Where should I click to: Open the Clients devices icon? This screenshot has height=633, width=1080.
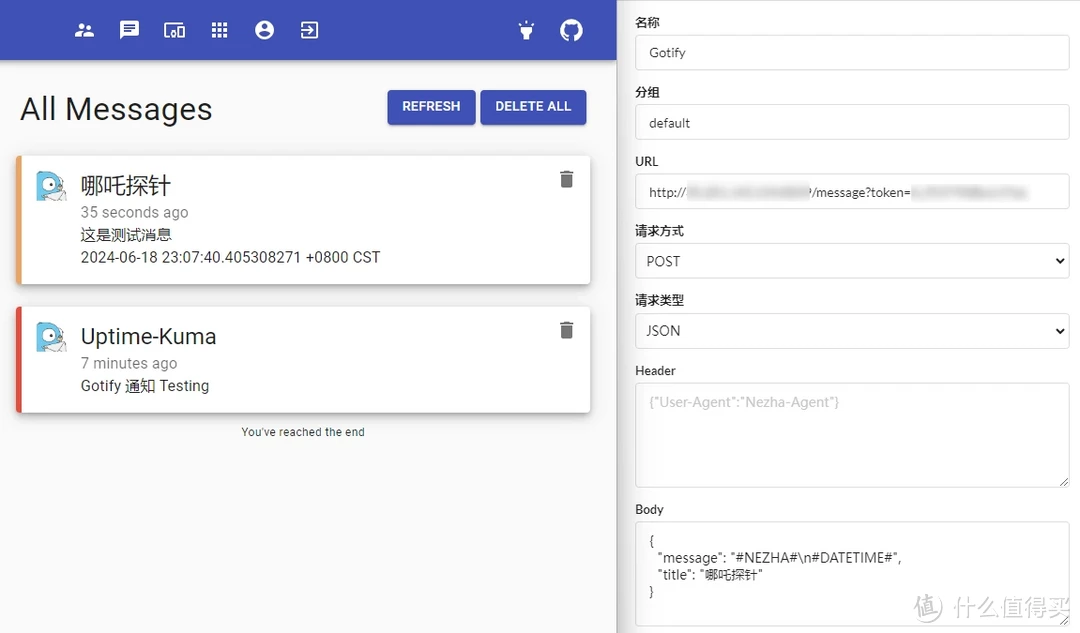click(174, 30)
